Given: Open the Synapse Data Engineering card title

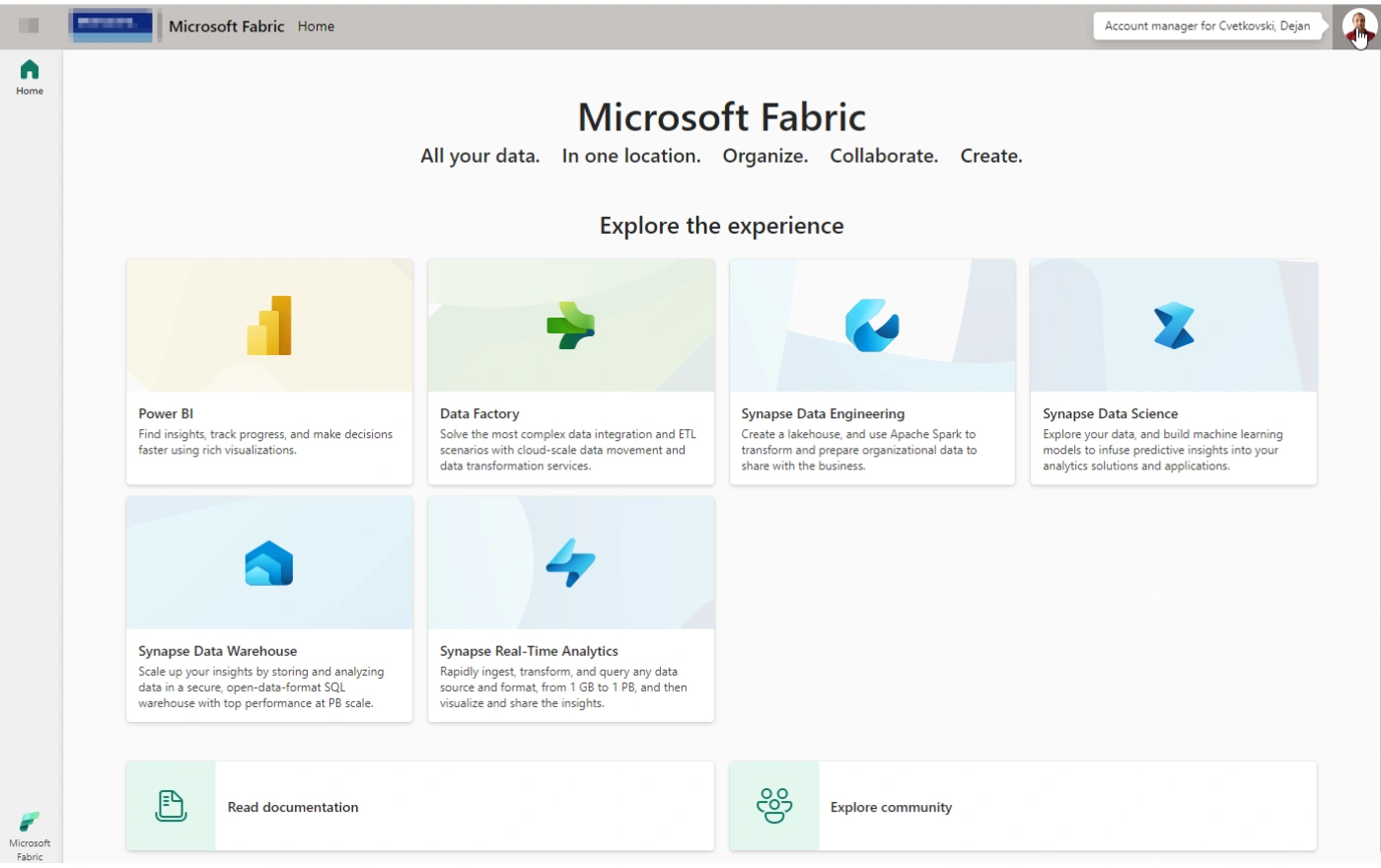Looking at the screenshot, I should tap(823, 413).
